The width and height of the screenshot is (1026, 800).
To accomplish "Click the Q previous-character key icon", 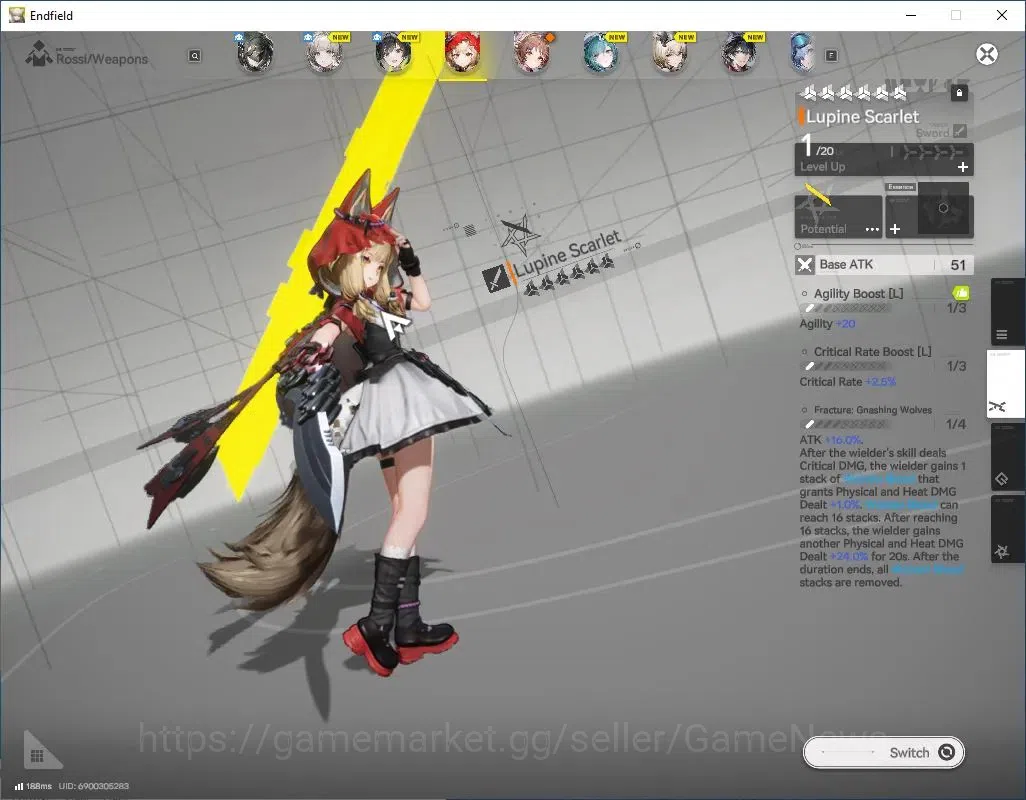I will (x=194, y=56).
